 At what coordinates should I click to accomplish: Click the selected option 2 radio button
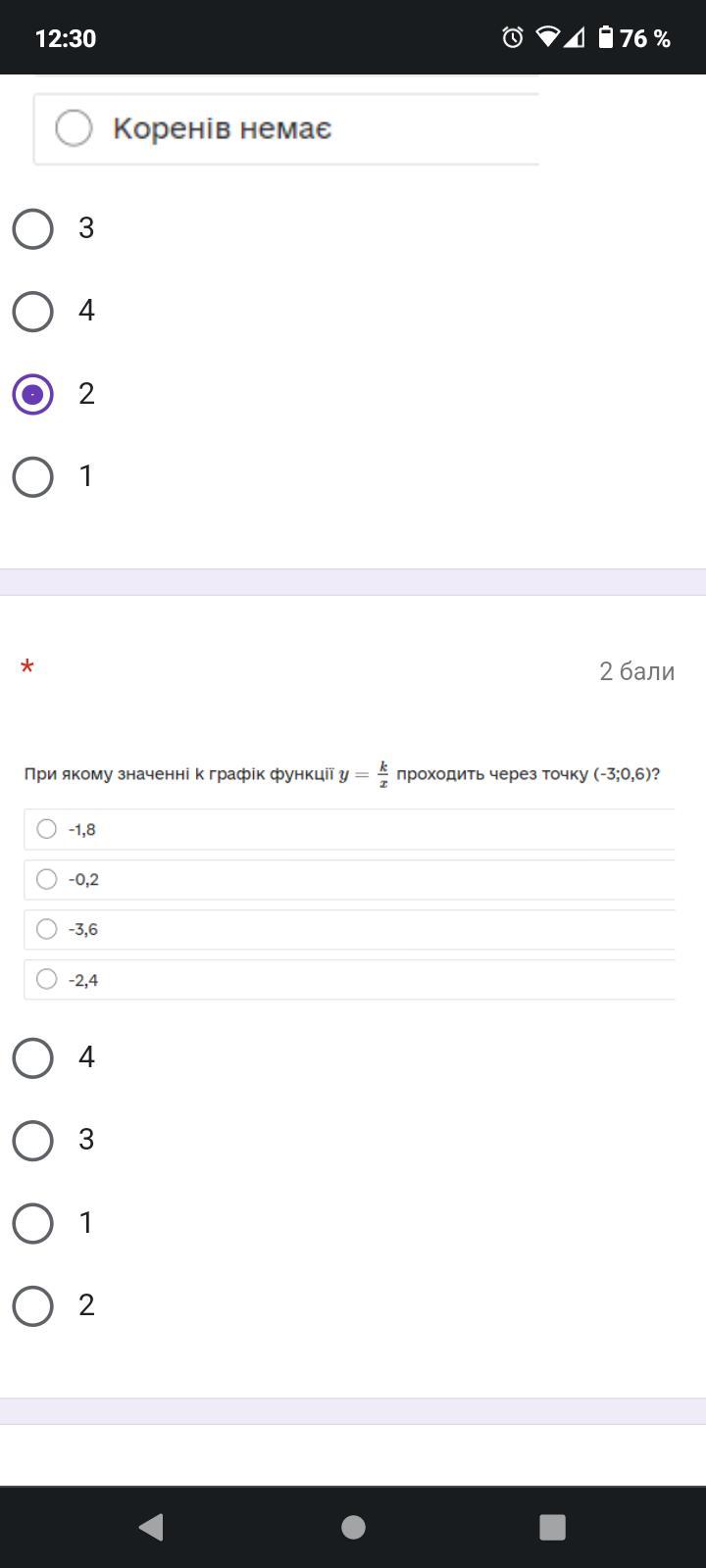point(33,394)
